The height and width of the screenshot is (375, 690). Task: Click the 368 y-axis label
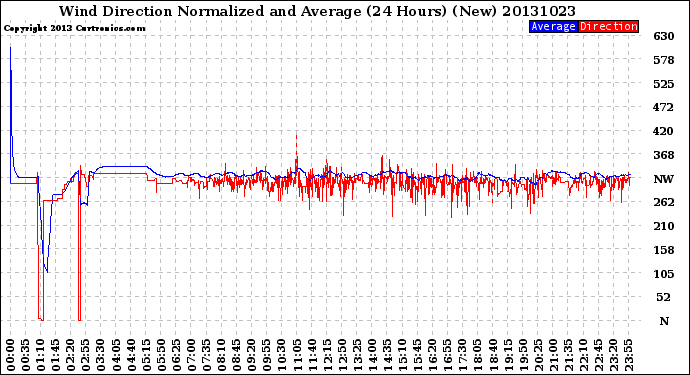[664, 155]
